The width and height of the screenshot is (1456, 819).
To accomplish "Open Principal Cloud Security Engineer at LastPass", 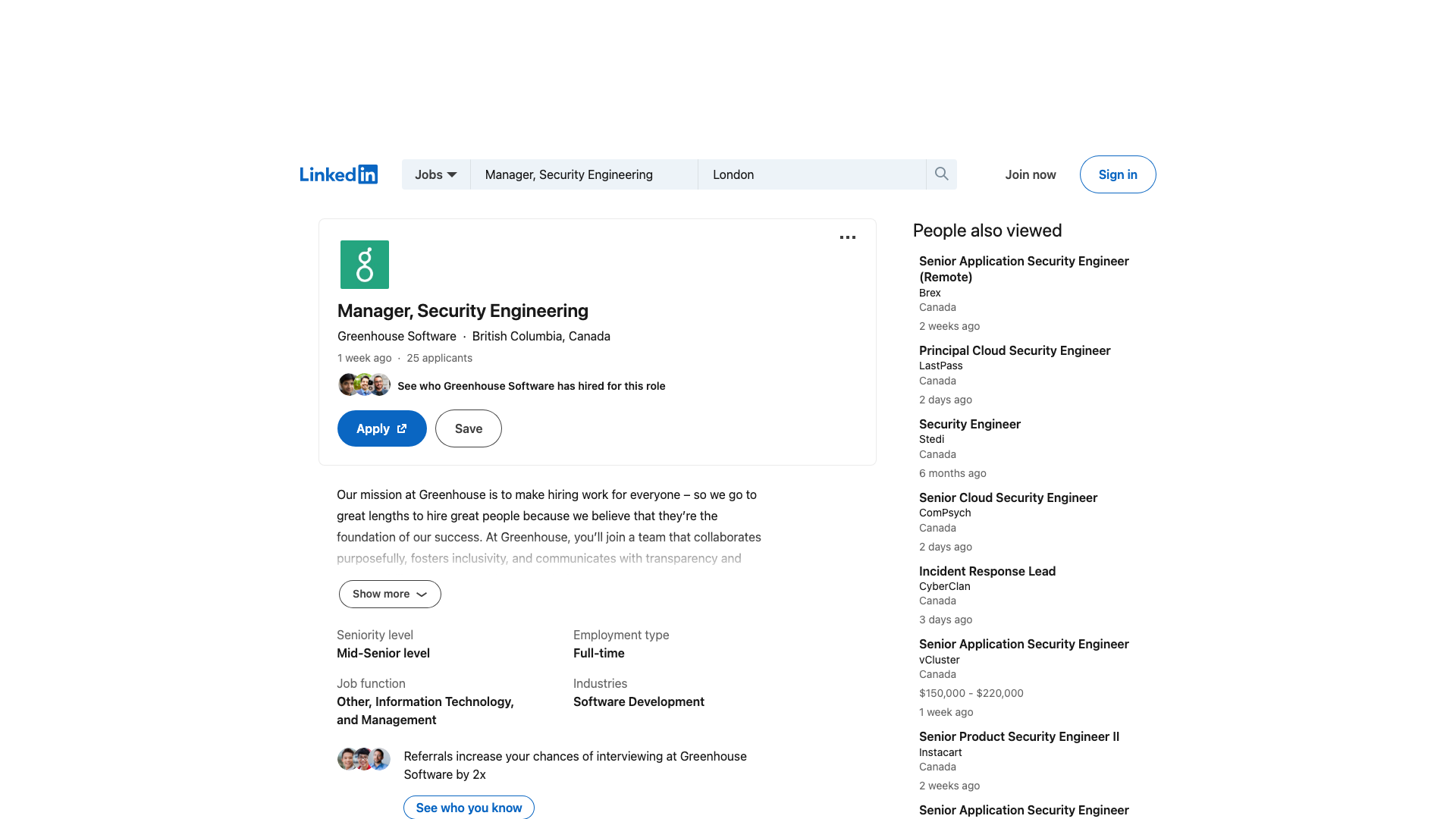I will point(1015,350).
